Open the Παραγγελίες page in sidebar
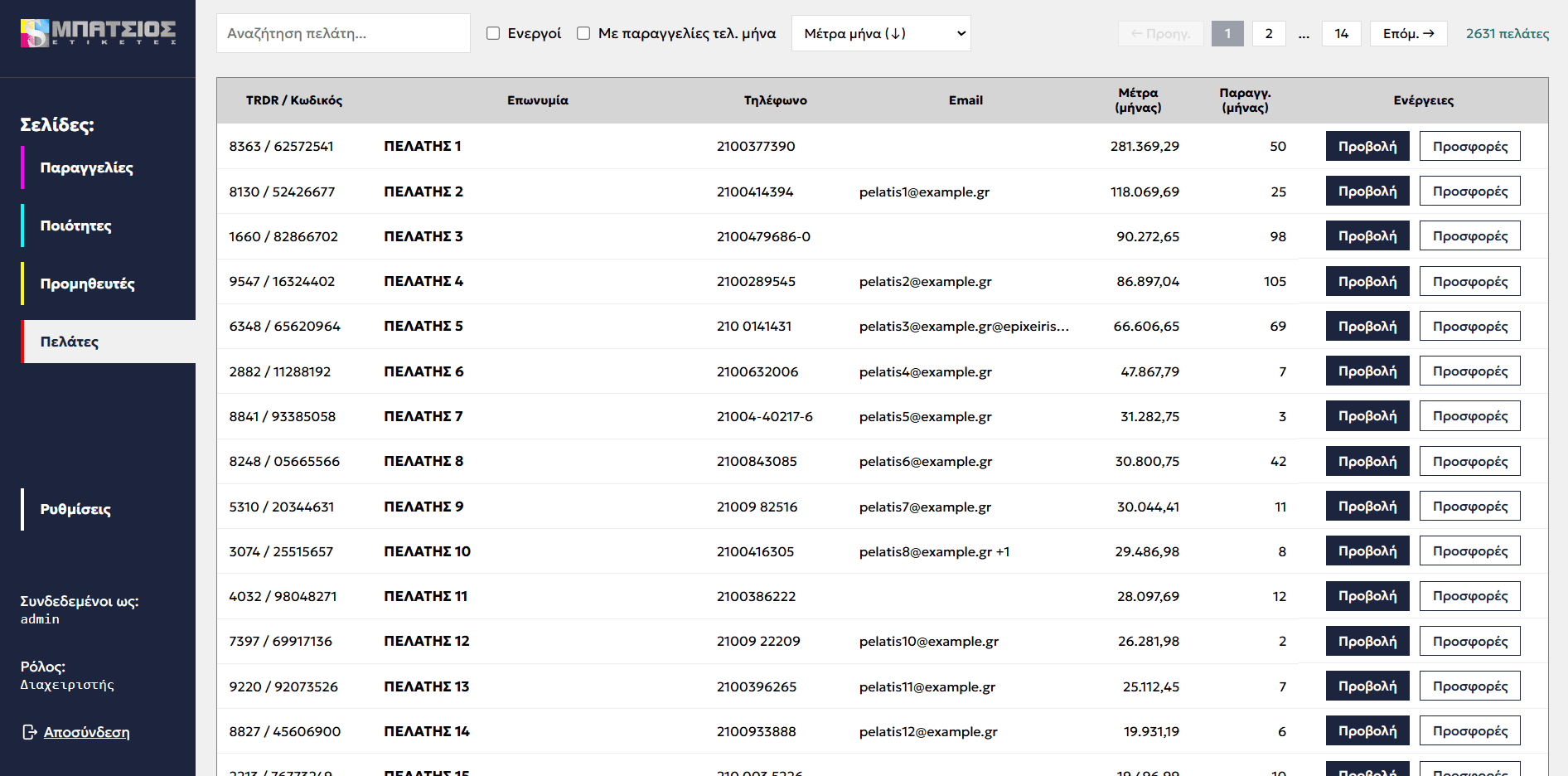This screenshot has height=776, width=1568. tap(86, 167)
